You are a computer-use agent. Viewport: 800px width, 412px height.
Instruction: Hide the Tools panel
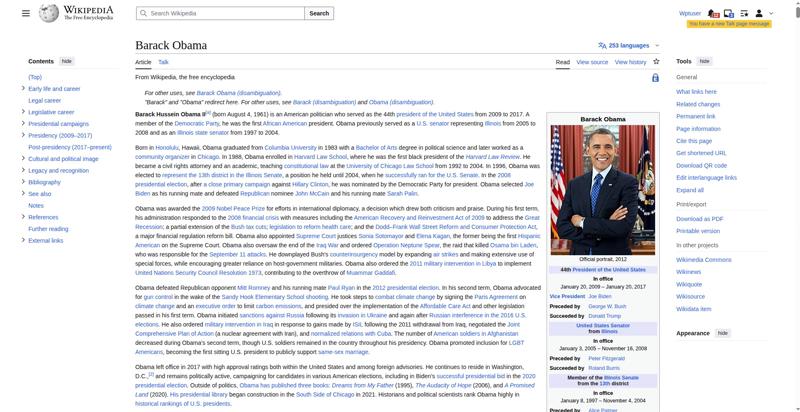[x=704, y=61]
